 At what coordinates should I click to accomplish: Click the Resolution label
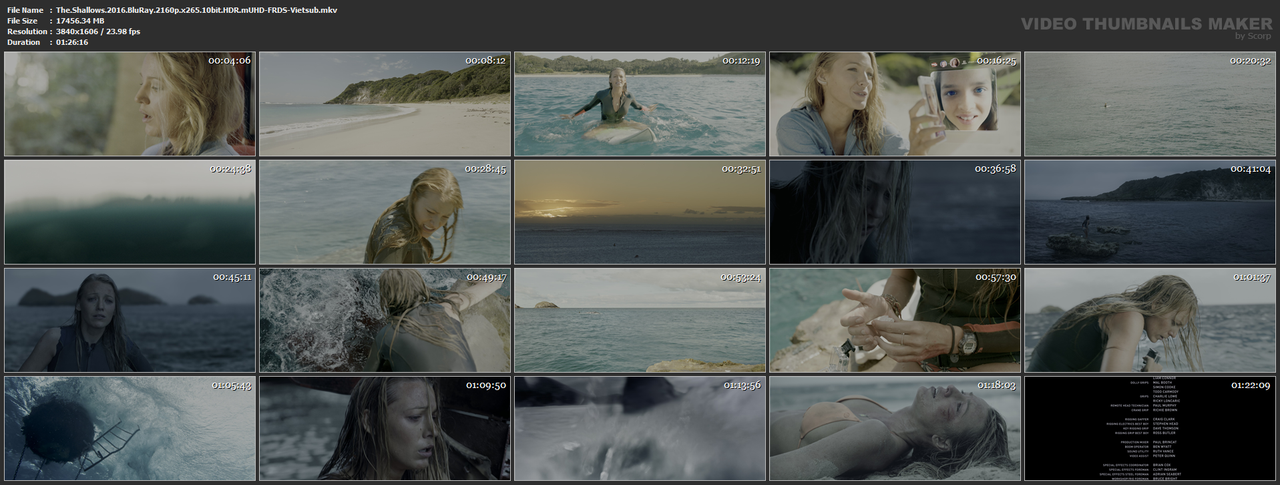[x=25, y=32]
